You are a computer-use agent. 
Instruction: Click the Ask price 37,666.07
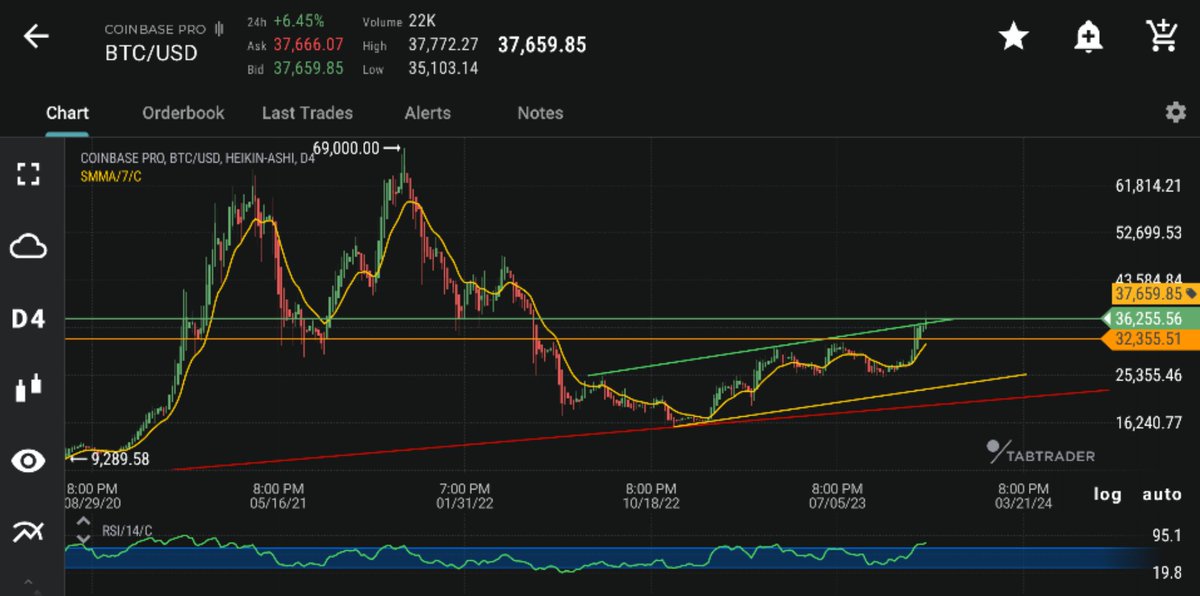pos(309,45)
